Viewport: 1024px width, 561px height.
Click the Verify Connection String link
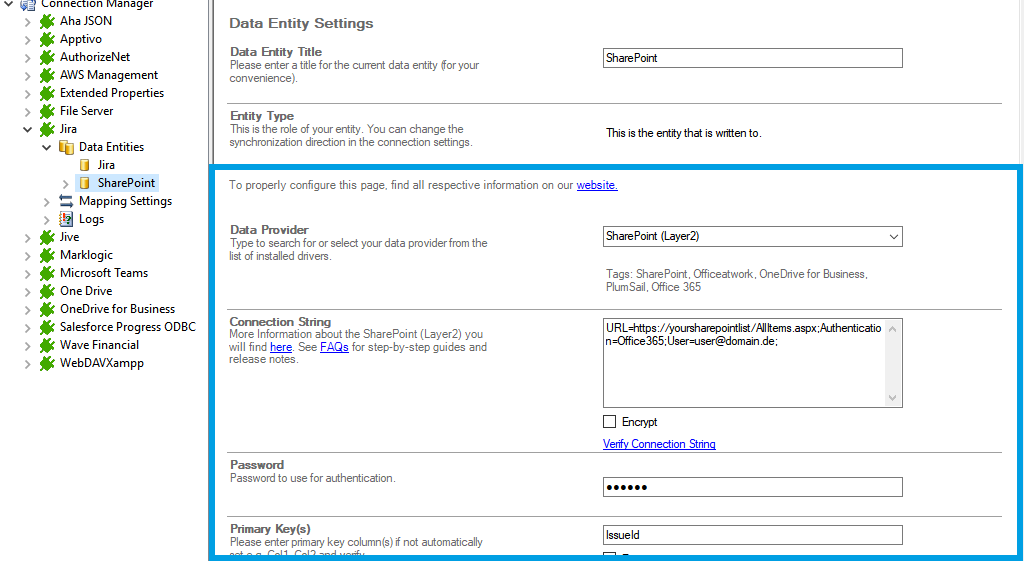(x=659, y=444)
